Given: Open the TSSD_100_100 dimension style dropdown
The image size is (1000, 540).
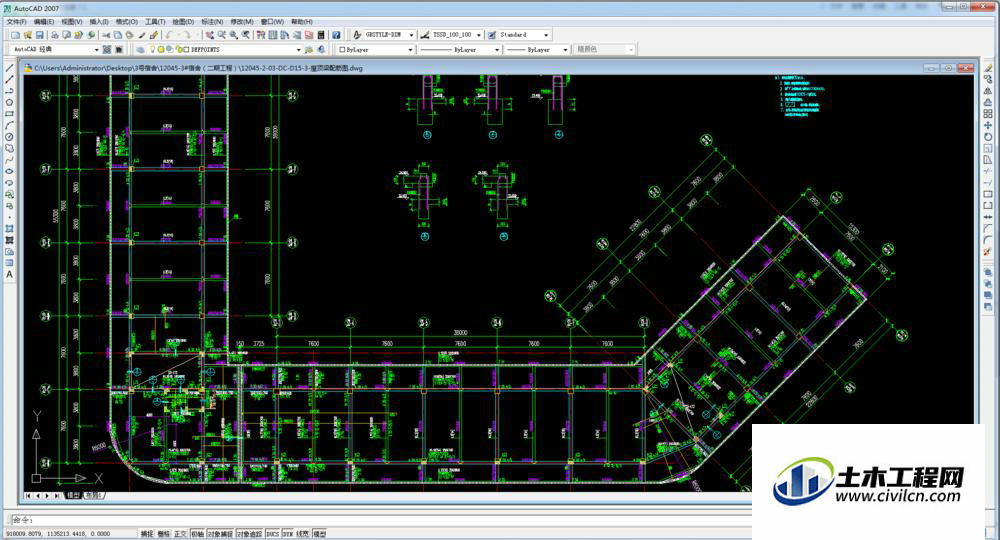Looking at the screenshot, I should click(x=478, y=34).
